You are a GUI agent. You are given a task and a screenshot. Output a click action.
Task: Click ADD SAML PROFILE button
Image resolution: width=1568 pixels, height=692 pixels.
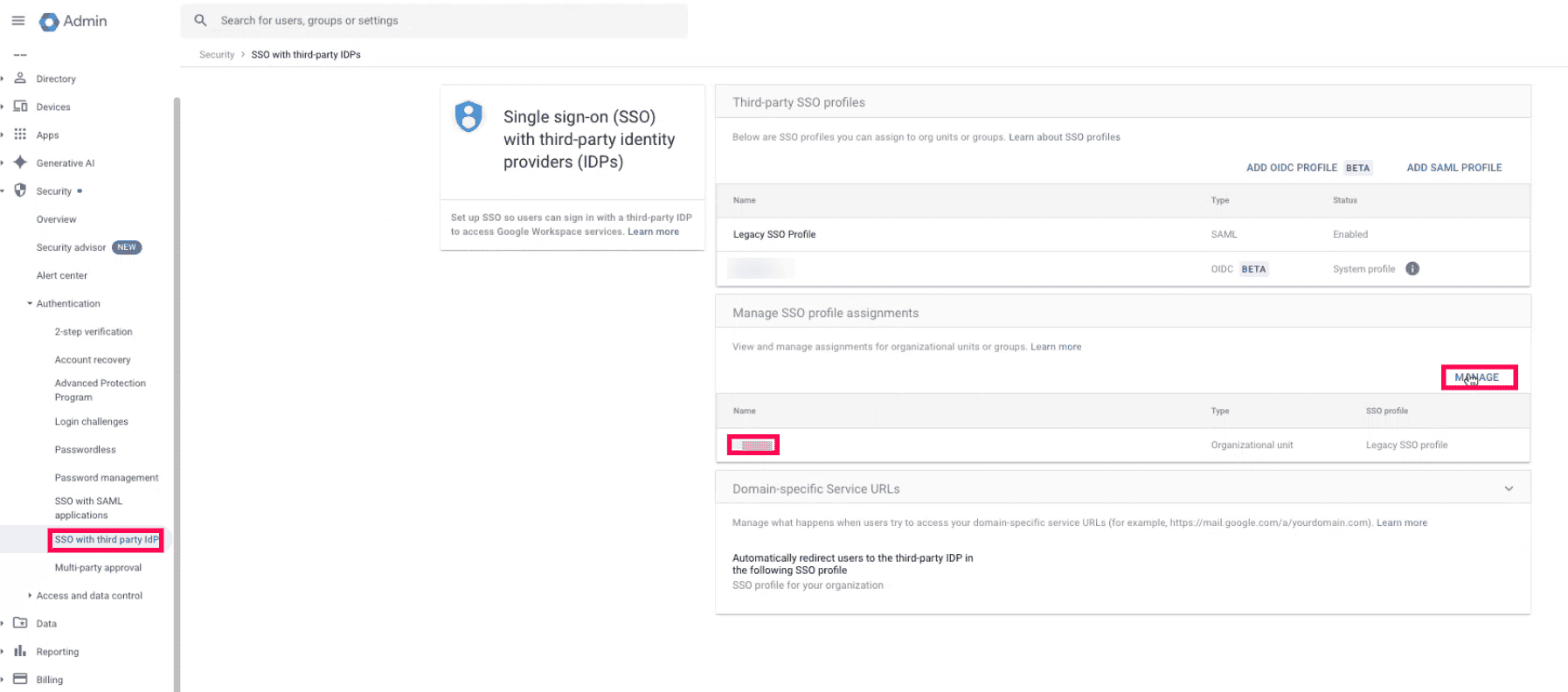pos(1454,167)
